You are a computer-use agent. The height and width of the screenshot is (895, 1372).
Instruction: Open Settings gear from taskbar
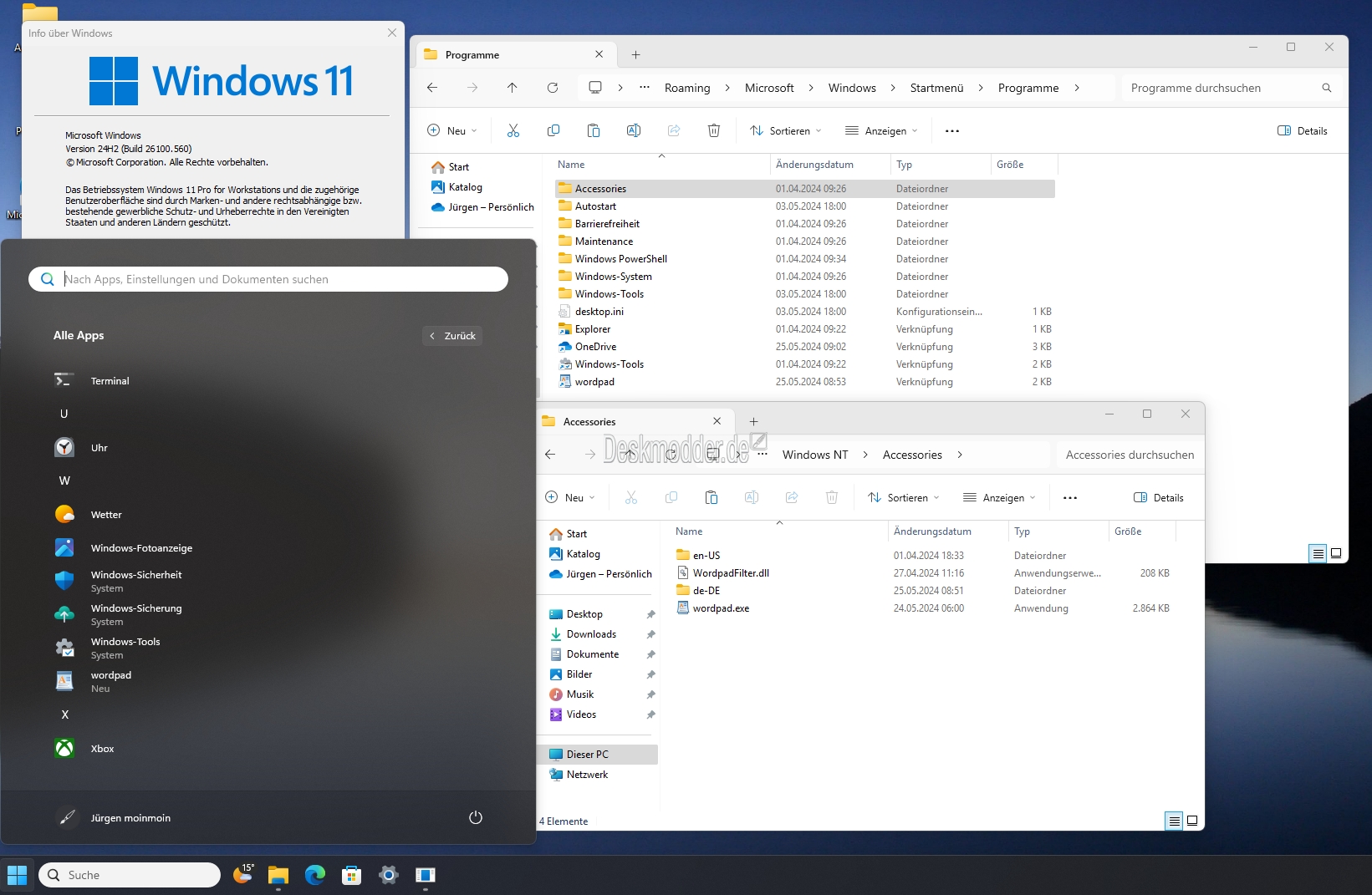coord(389,875)
